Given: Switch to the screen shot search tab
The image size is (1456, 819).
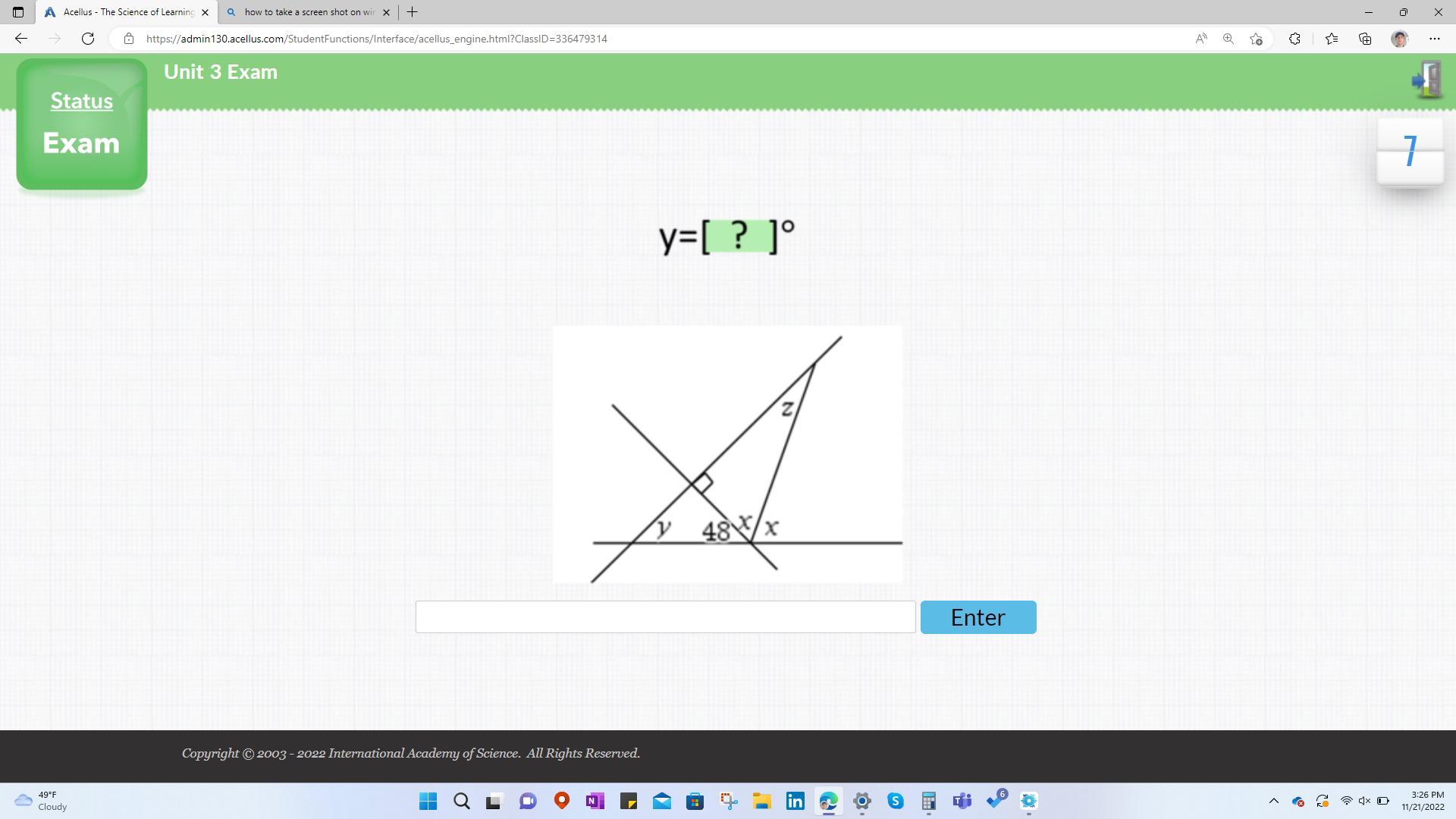Looking at the screenshot, I should 303,12.
